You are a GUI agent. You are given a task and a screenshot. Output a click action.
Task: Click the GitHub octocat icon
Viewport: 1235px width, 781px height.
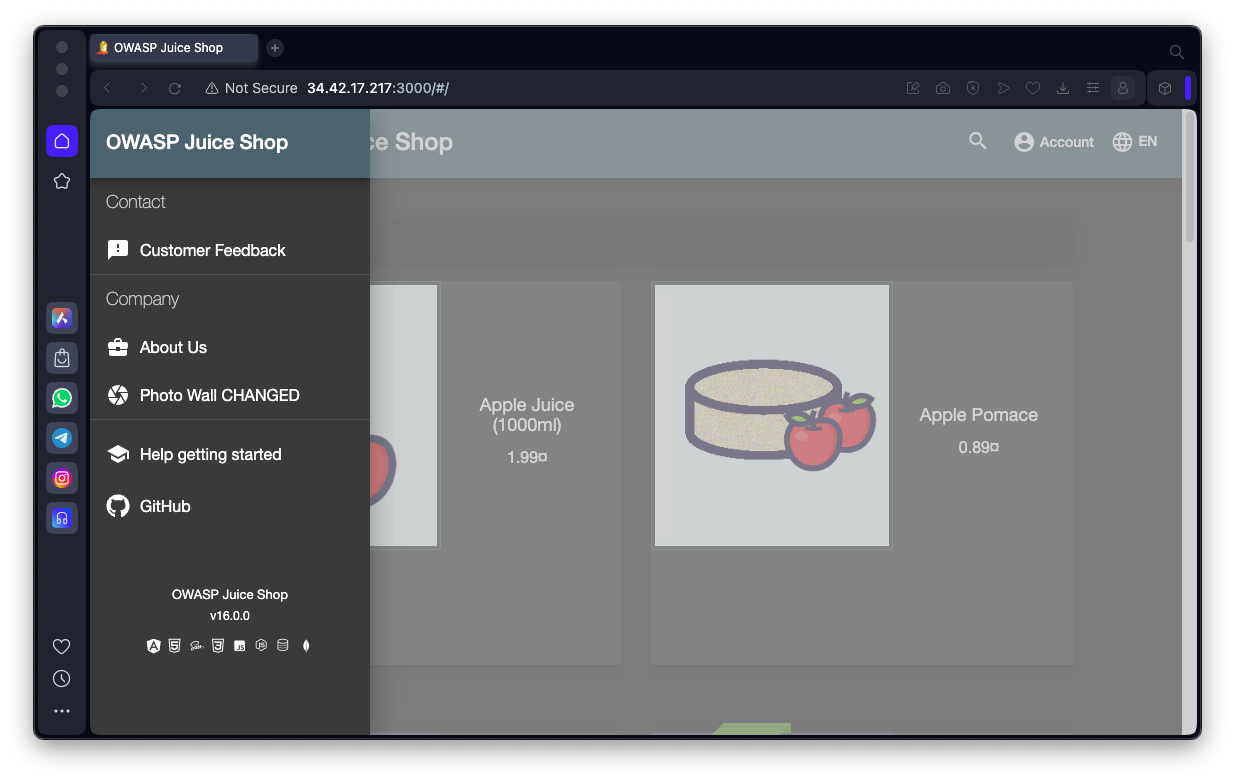[118, 506]
